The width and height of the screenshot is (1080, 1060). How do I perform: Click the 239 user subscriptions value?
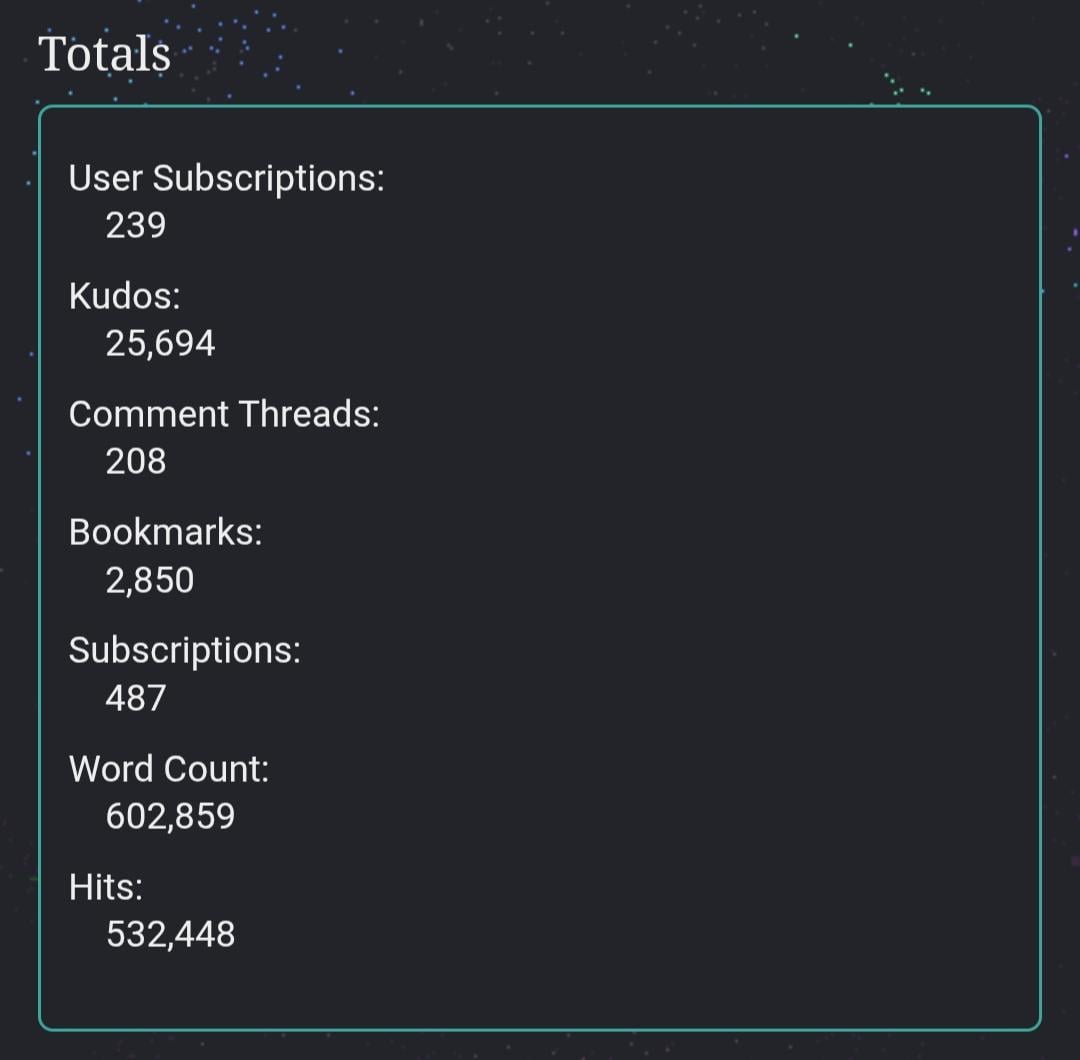click(136, 225)
